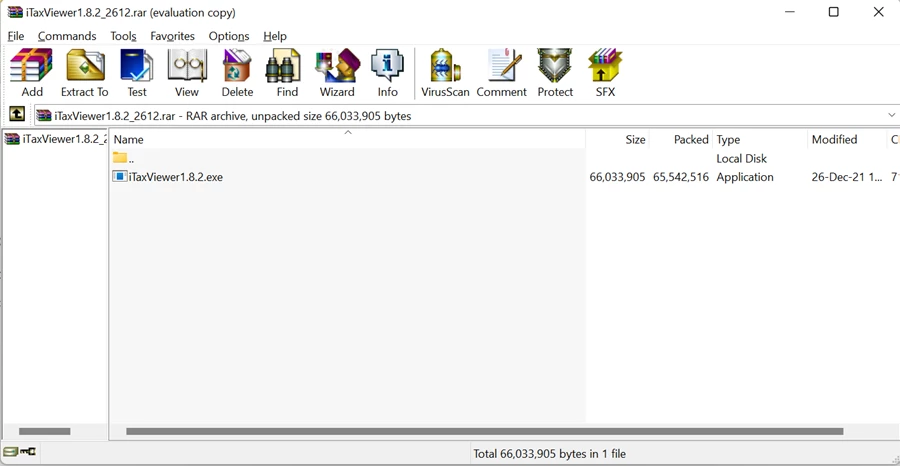Open the Options menu
This screenshot has width=900, height=466.
coord(228,36)
